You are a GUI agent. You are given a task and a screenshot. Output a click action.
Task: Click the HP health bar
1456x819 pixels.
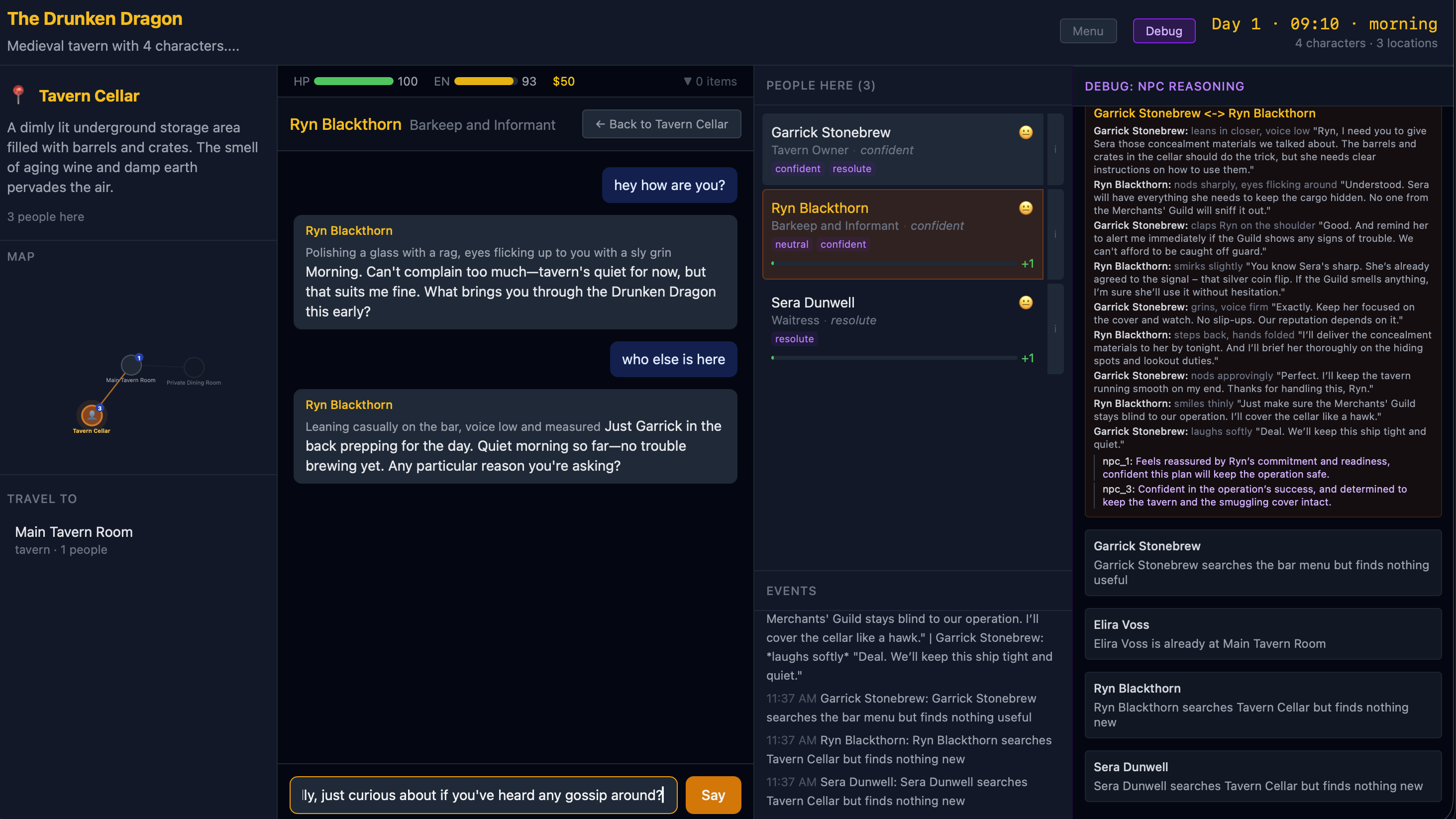(x=353, y=82)
